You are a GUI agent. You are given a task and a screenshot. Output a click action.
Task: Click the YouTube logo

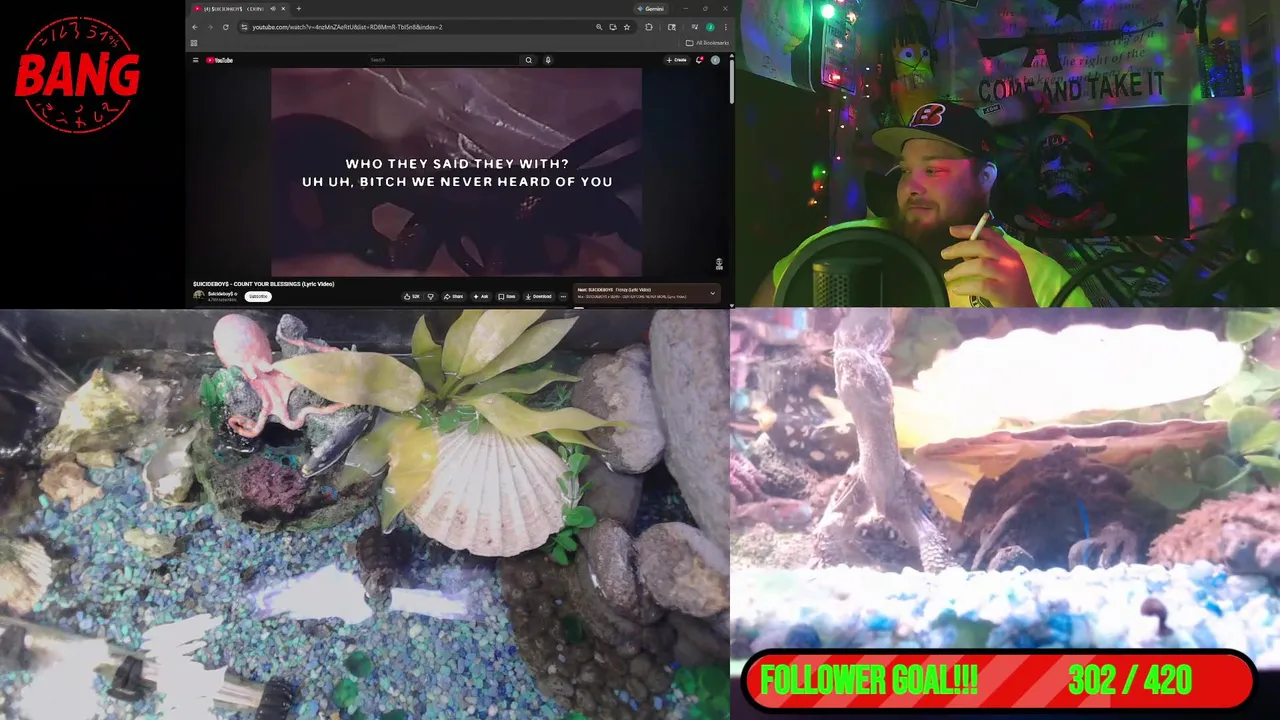pyautogui.click(x=219, y=60)
